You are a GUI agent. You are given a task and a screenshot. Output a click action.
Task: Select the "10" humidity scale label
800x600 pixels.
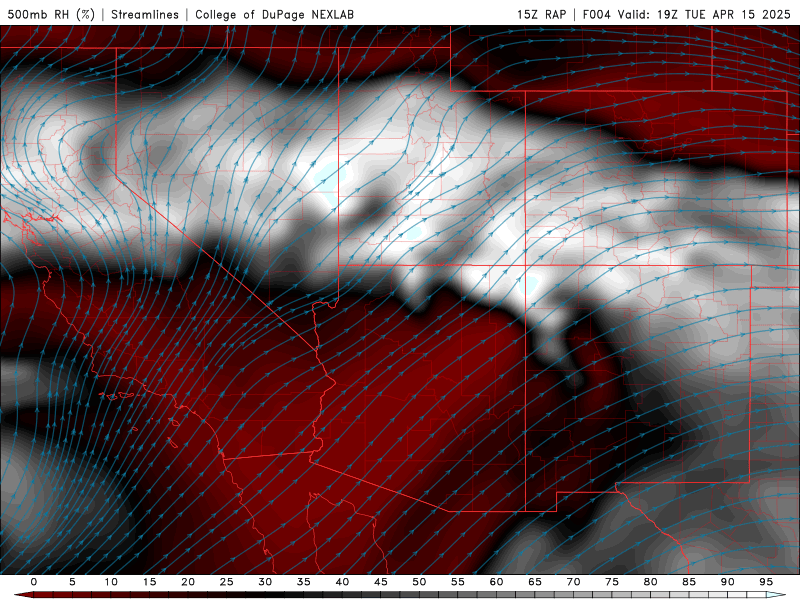click(111, 582)
